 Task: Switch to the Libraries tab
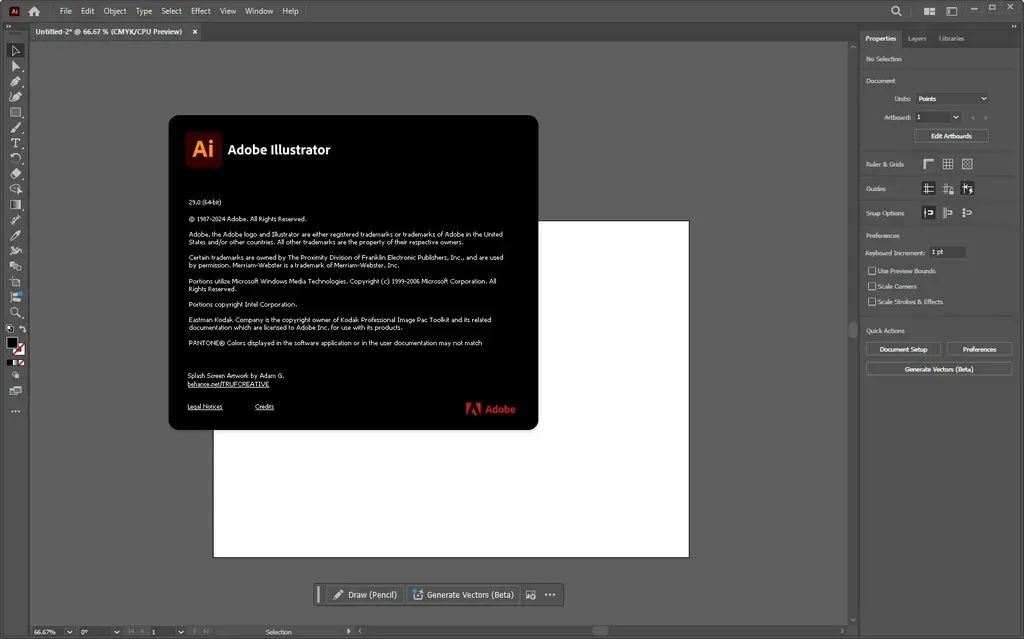951,39
